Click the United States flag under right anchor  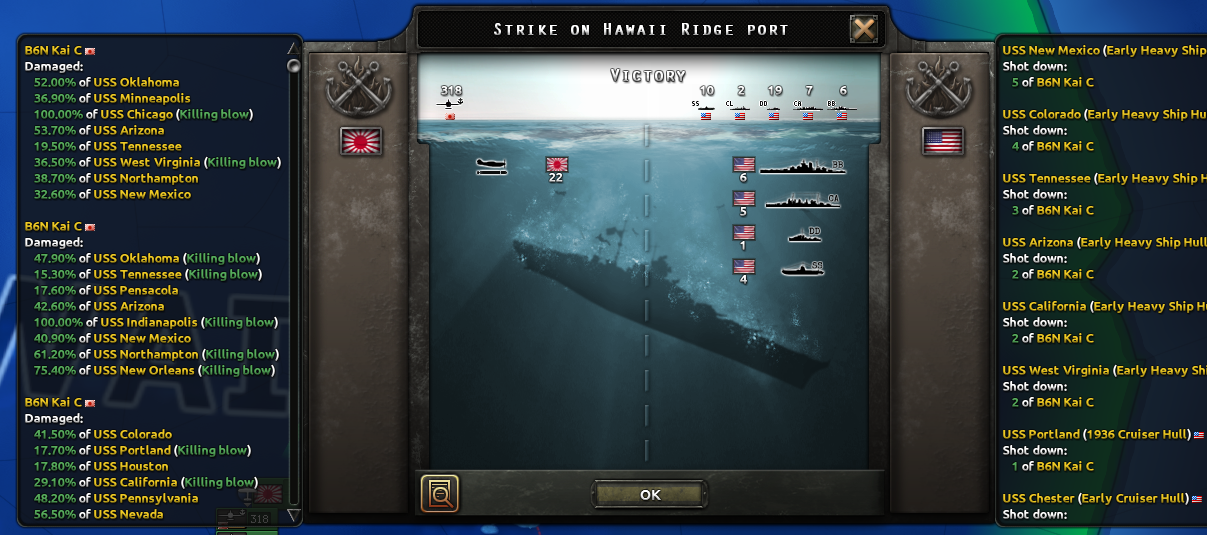point(942,141)
